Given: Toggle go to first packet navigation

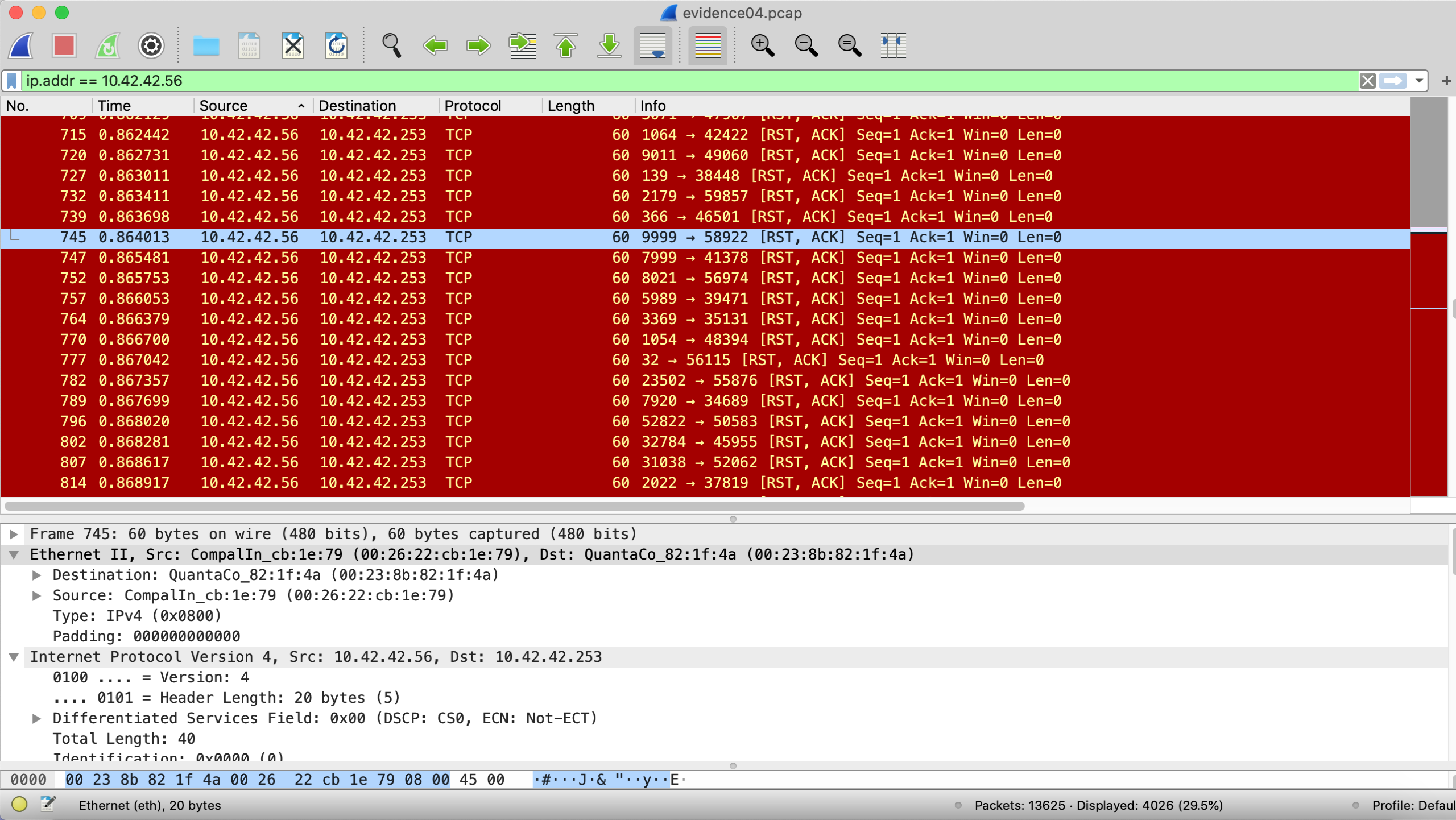Looking at the screenshot, I should tap(566, 45).
